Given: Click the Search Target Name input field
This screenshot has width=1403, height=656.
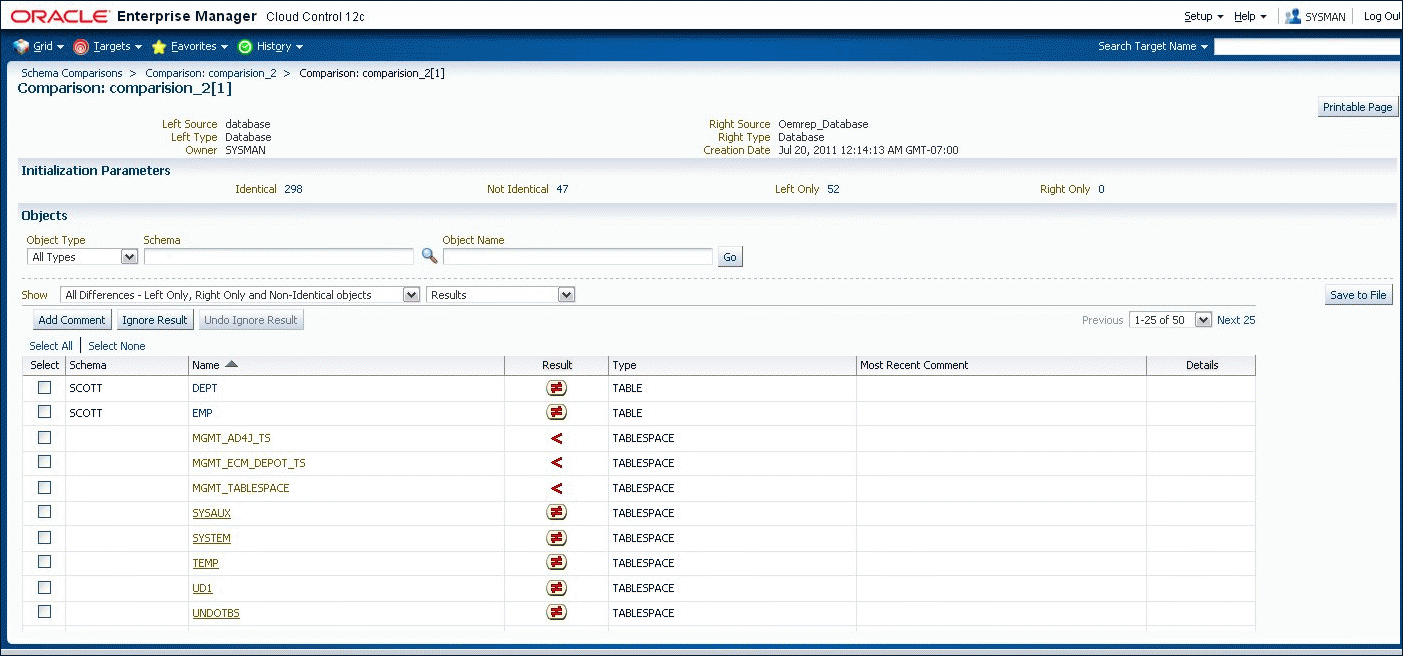Looking at the screenshot, I should [x=1308, y=47].
